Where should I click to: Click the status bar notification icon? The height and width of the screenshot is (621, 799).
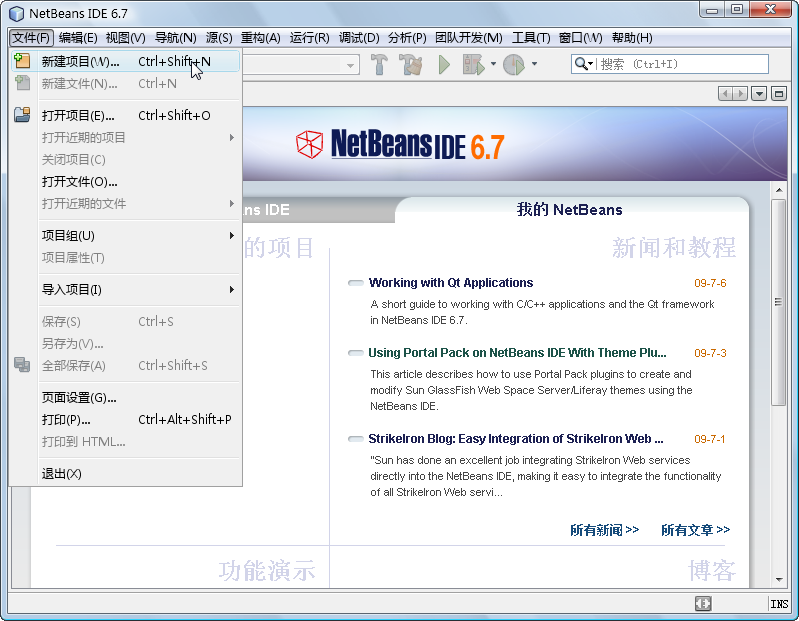(703, 604)
